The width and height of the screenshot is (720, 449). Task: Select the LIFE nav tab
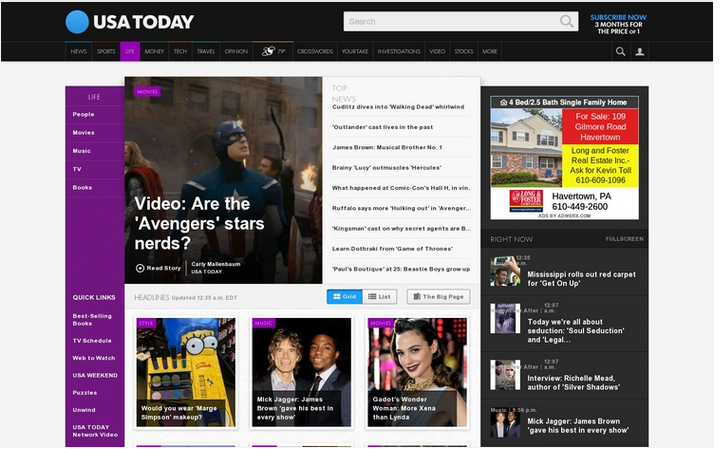pos(130,51)
